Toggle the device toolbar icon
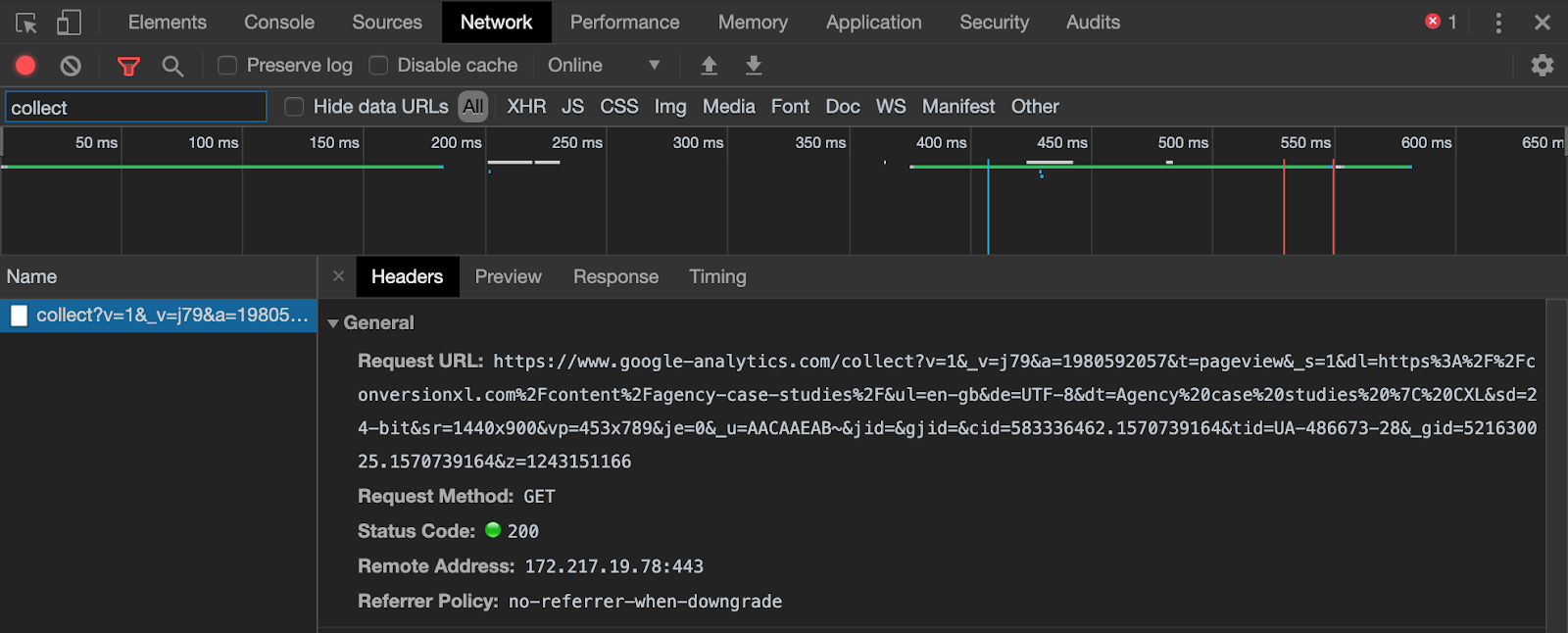The height and width of the screenshot is (633, 1568). click(x=69, y=23)
